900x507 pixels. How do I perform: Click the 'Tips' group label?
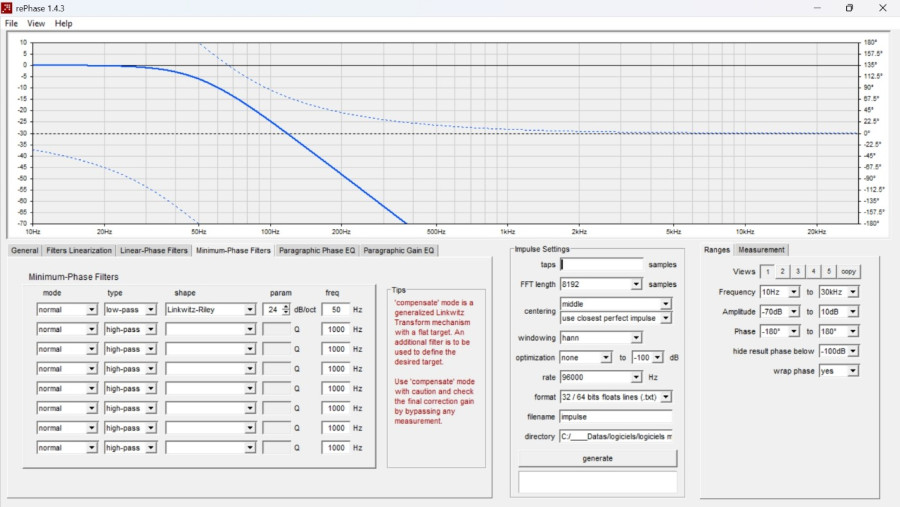(x=398, y=290)
